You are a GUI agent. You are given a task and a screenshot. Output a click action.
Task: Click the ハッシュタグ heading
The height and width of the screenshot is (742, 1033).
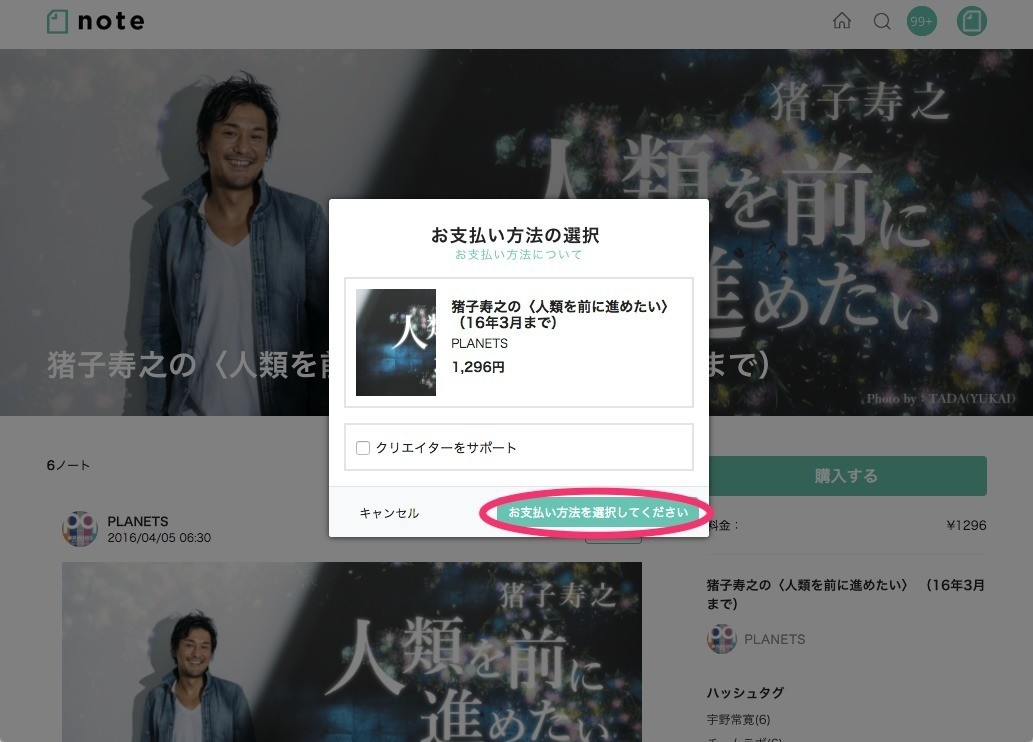pos(745,693)
